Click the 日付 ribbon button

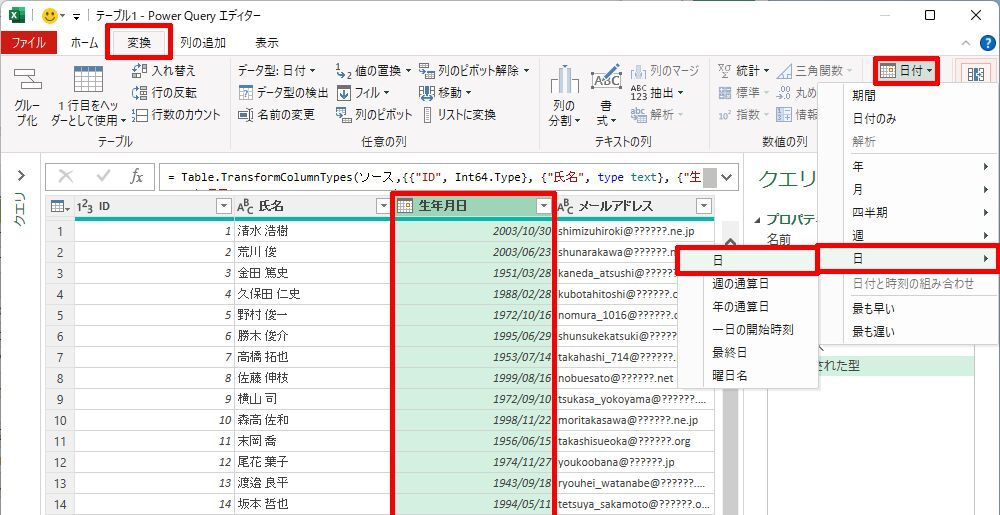pyautogui.click(x=907, y=71)
